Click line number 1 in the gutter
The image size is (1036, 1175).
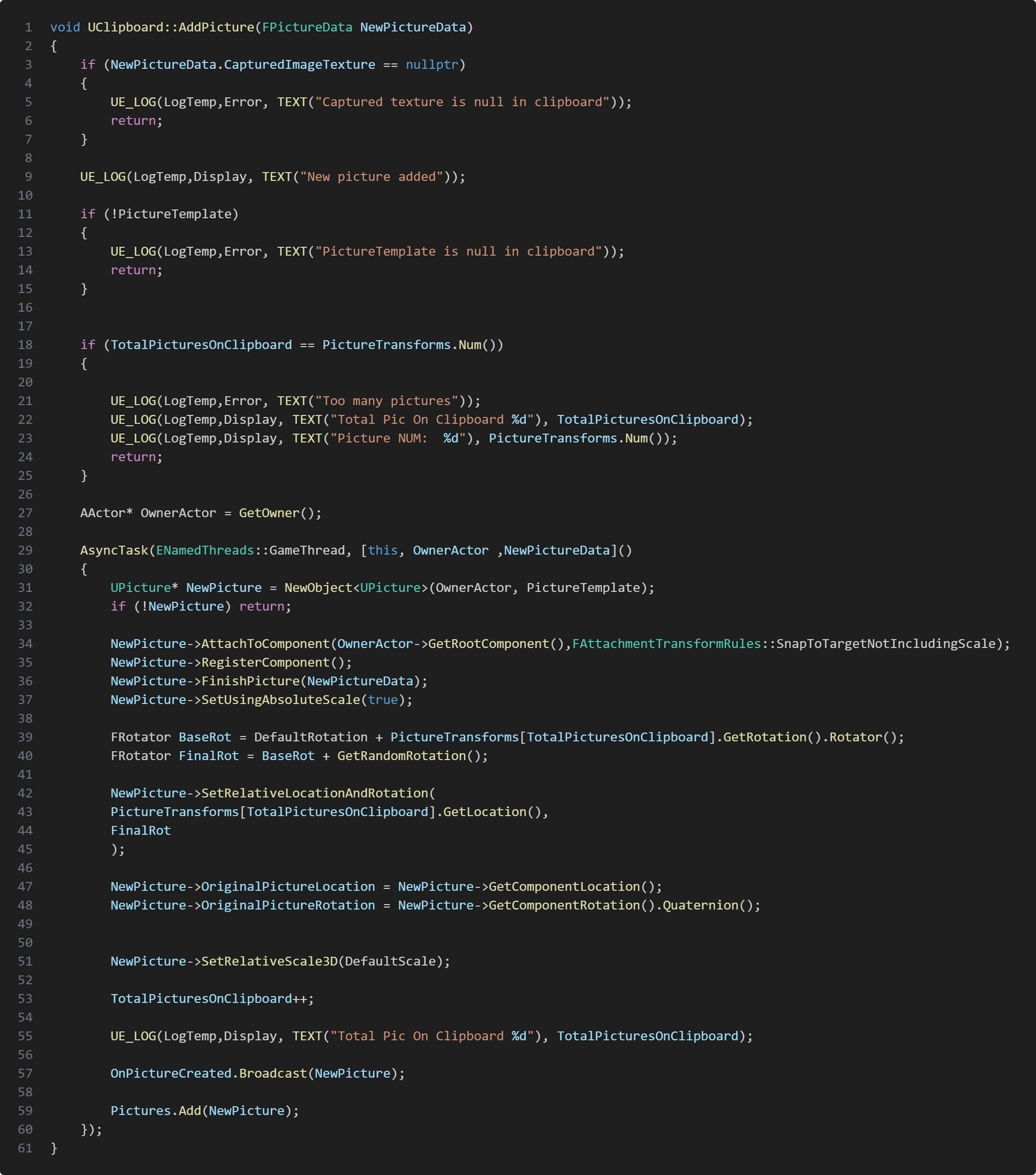[28, 28]
